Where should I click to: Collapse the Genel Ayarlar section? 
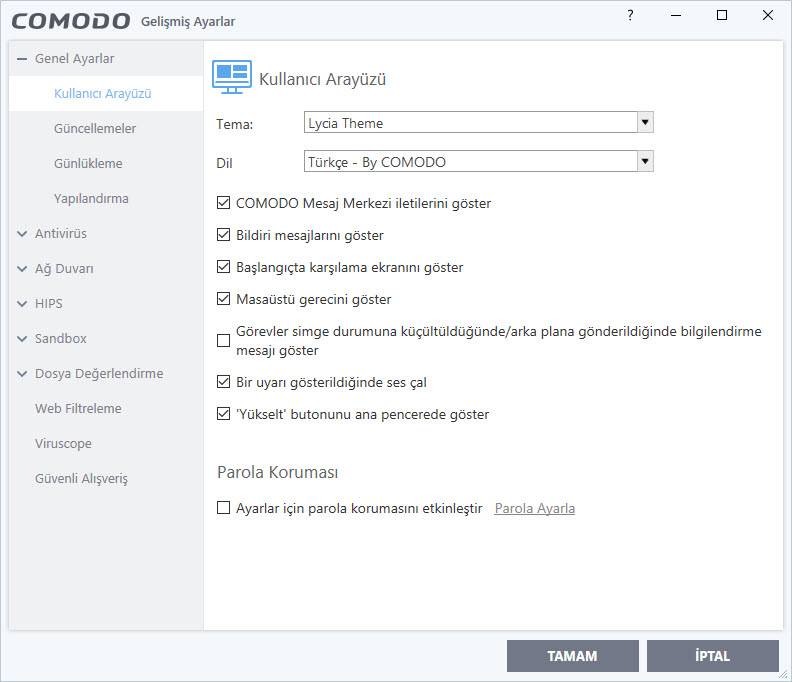click(22, 59)
